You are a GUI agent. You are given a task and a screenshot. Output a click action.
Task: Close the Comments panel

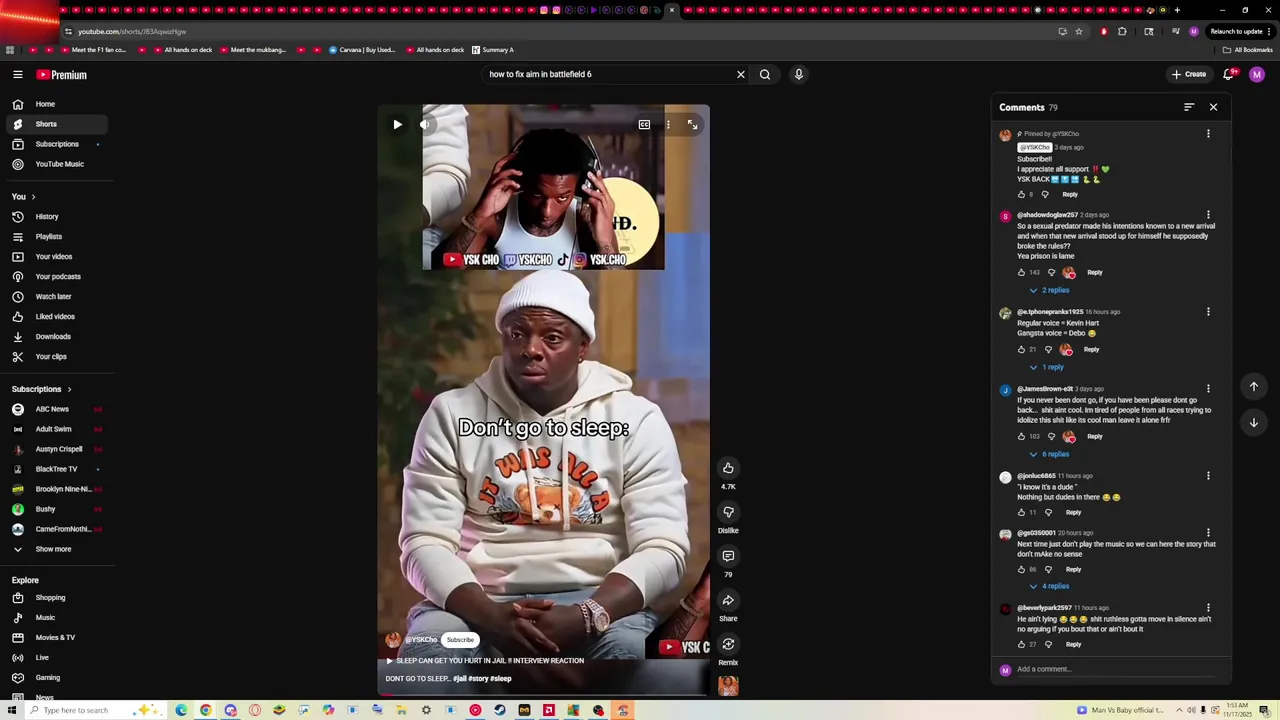point(1213,107)
